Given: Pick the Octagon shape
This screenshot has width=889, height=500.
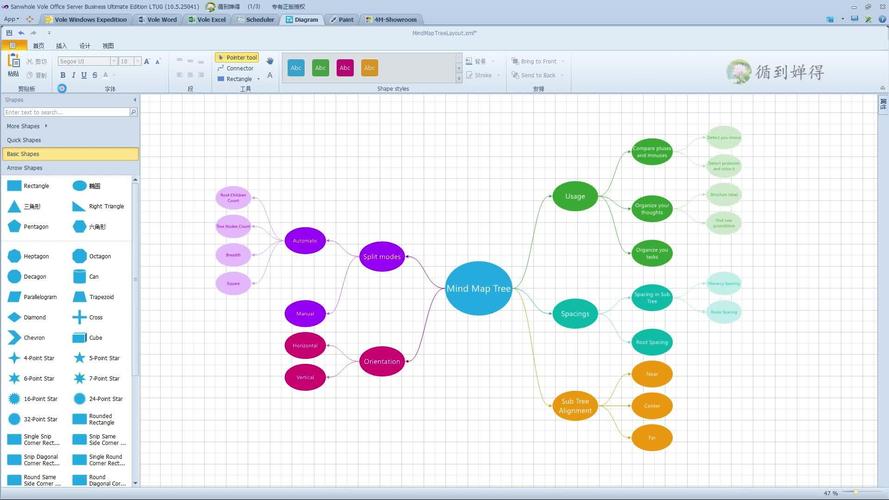Looking at the screenshot, I should pyautogui.click(x=92, y=256).
